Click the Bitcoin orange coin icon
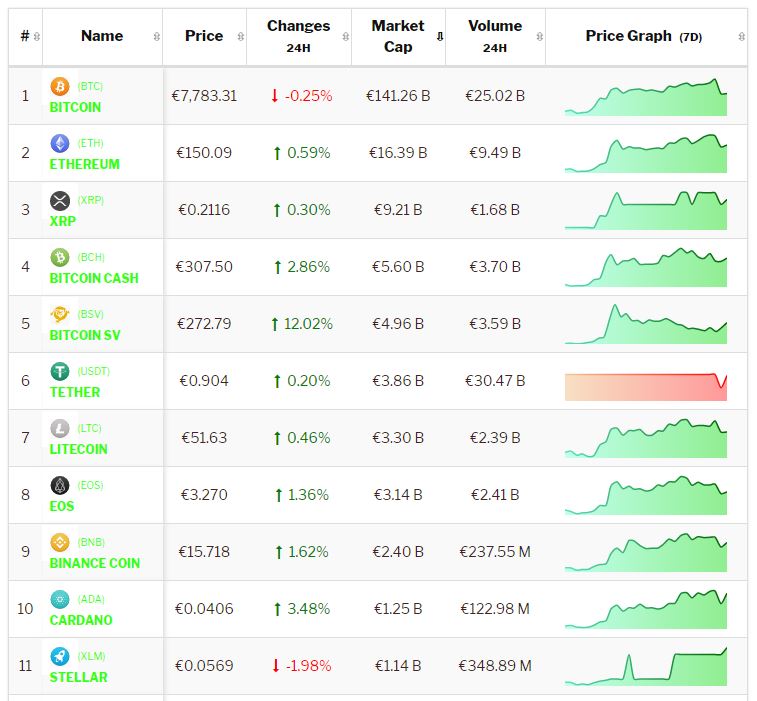The width and height of the screenshot is (757, 701). coord(59,87)
